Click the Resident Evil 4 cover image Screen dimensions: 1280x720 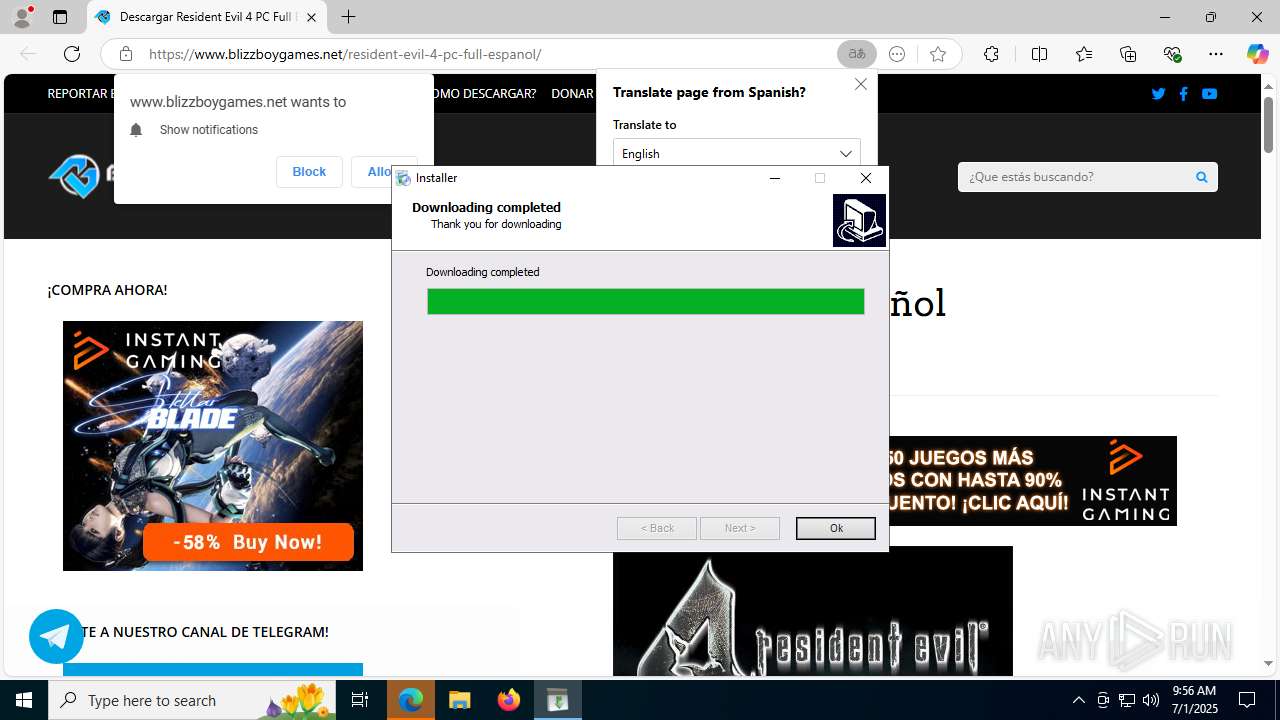click(x=812, y=611)
